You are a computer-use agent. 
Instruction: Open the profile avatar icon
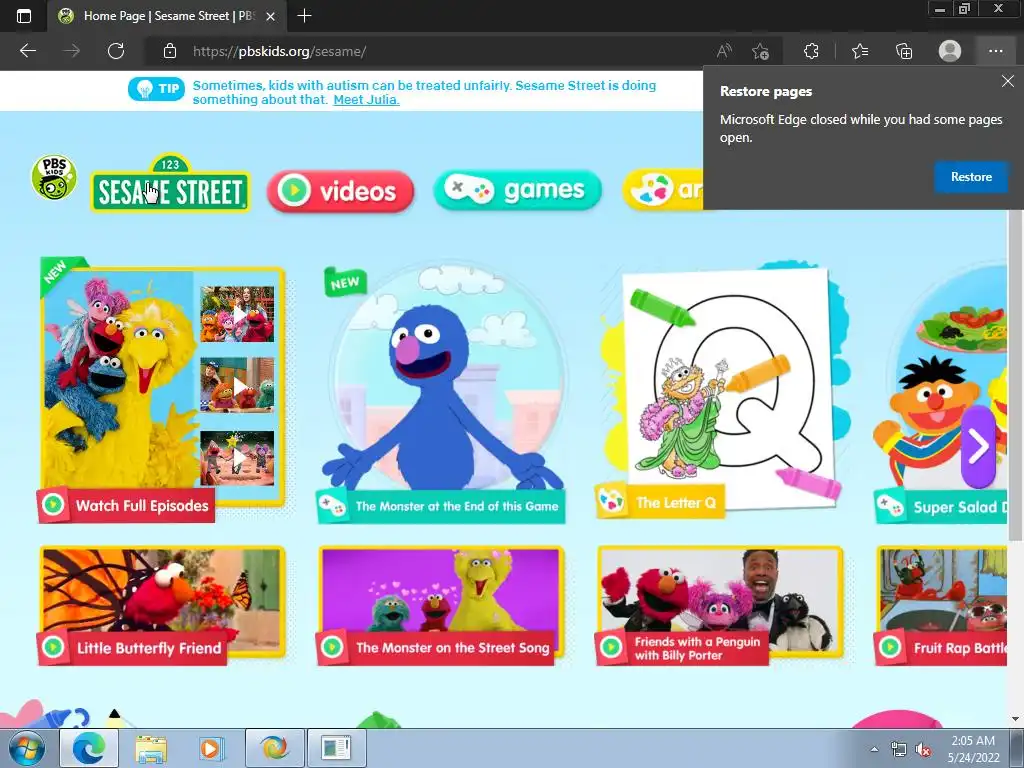950,51
